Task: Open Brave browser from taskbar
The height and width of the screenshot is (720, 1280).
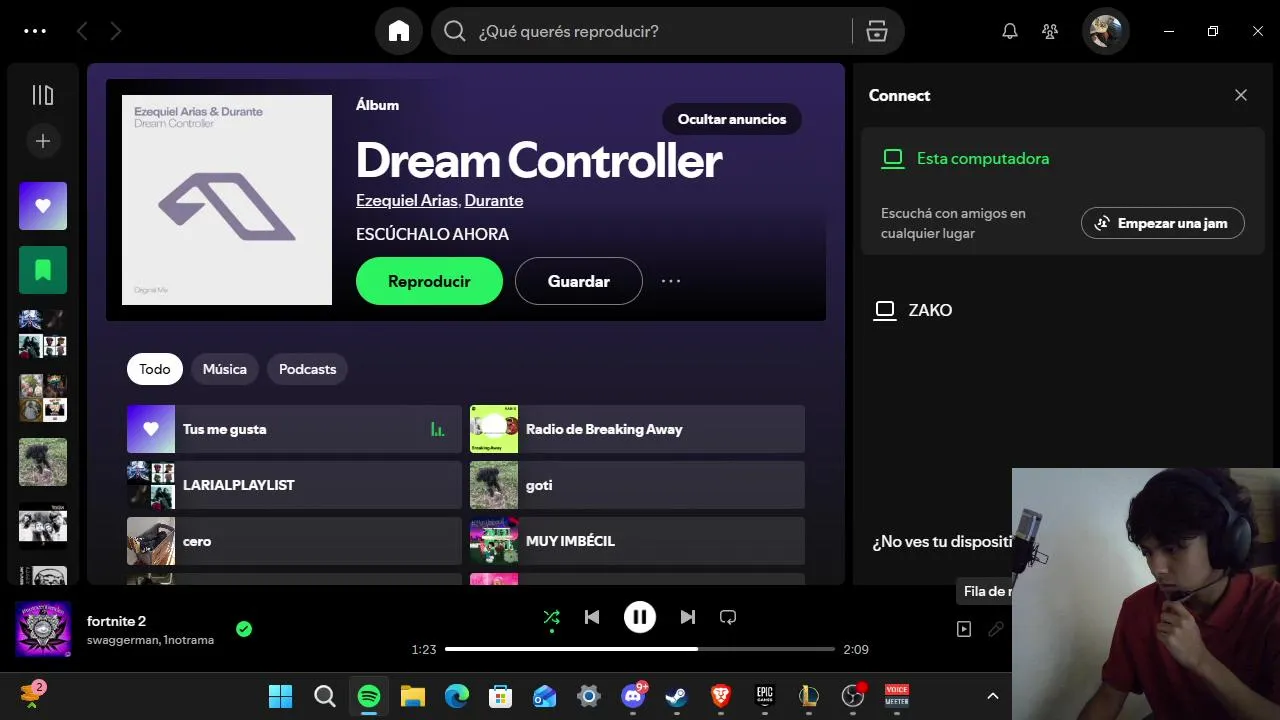Action: [721, 695]
